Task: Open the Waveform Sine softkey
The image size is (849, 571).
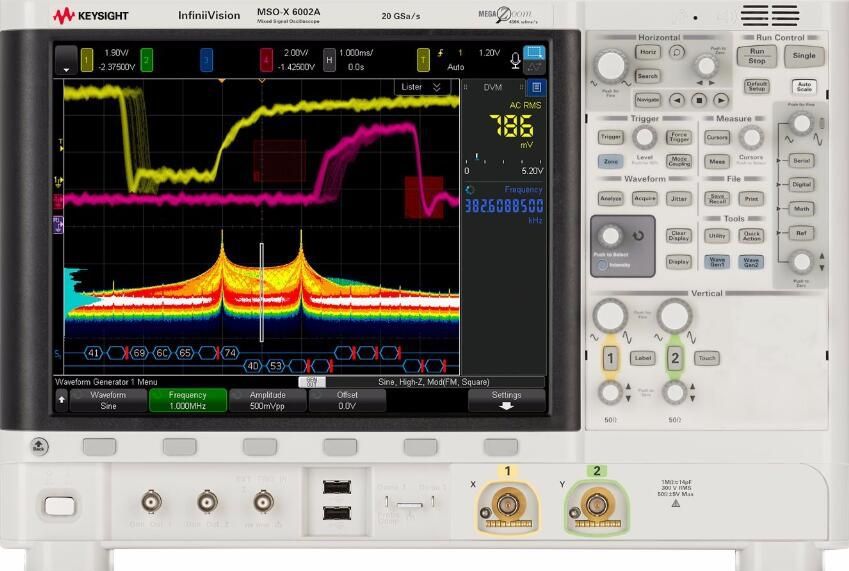Action: click(108, 400)
